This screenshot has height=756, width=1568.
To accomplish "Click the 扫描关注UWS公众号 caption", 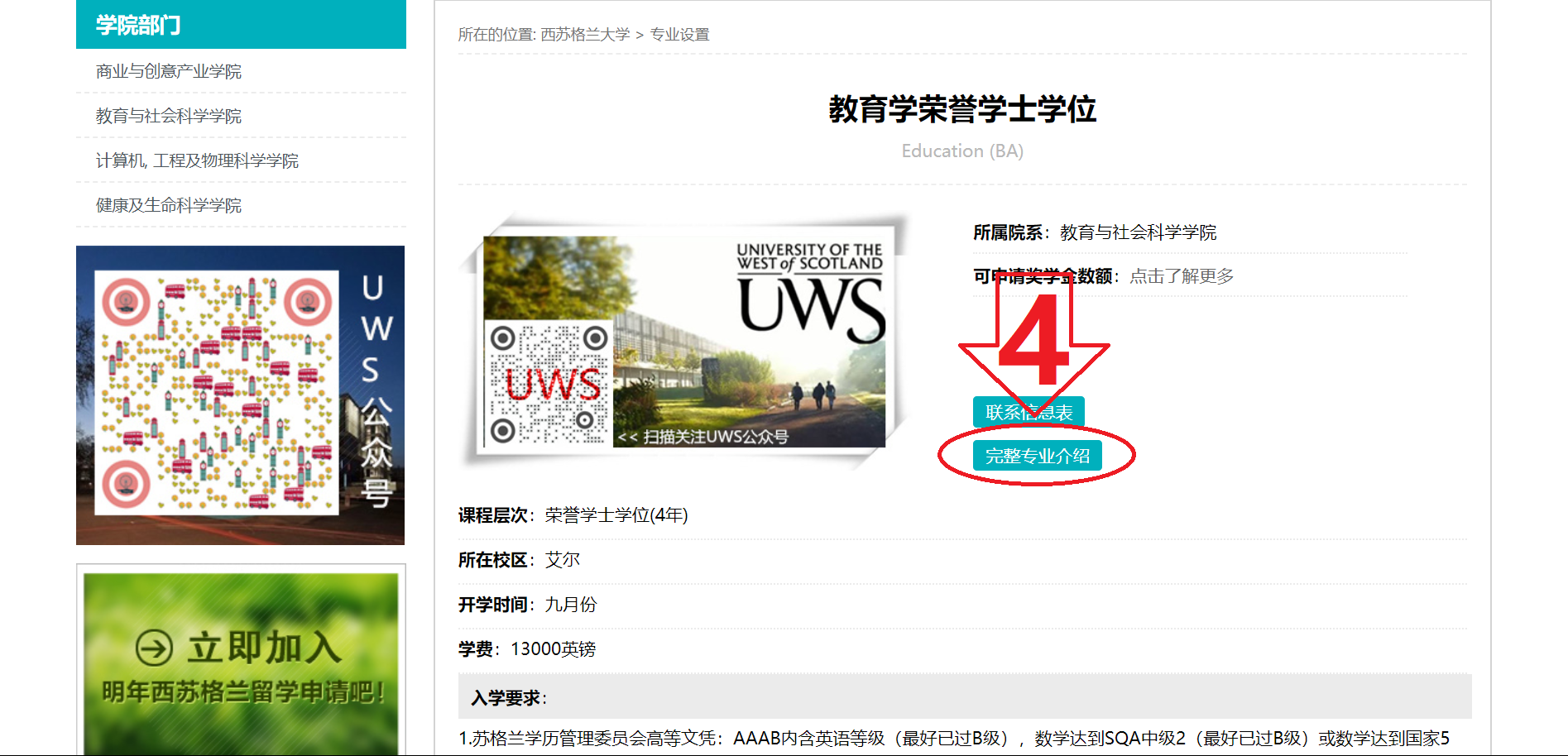I will [x=715, y=437].
